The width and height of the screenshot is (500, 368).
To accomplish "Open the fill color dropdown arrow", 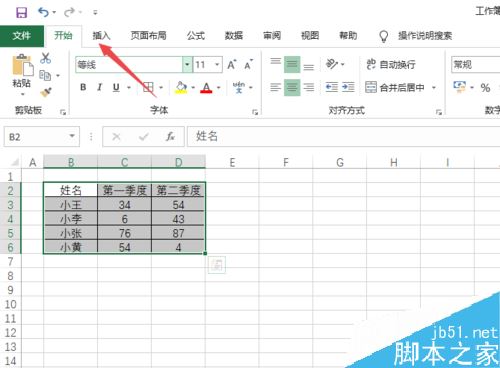I will [x=193, y=88].
